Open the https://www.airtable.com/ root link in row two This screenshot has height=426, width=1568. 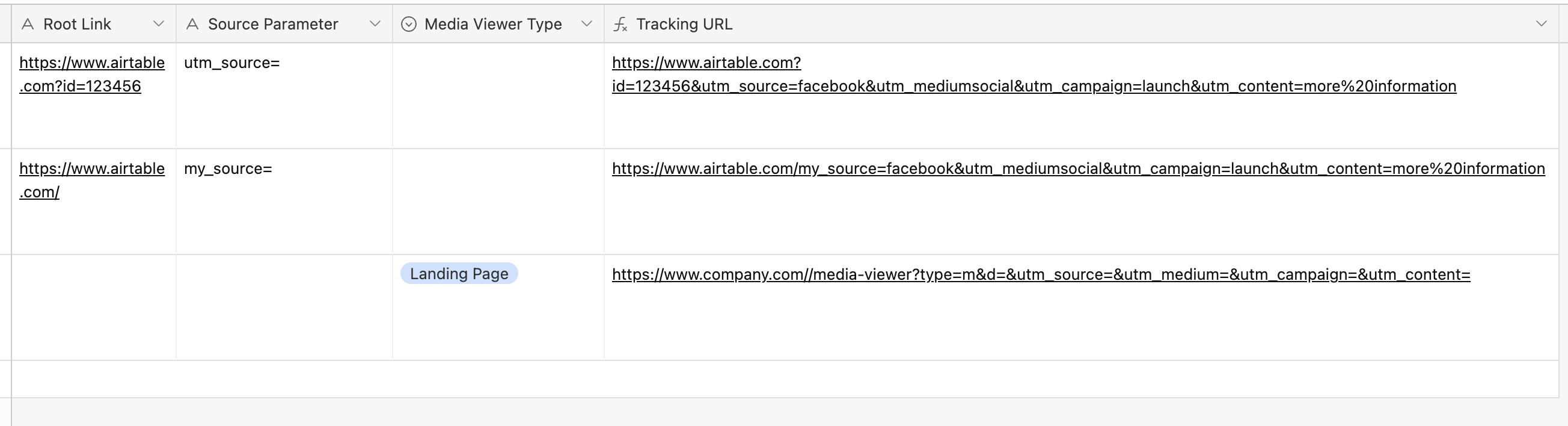(x=92, y=181)
